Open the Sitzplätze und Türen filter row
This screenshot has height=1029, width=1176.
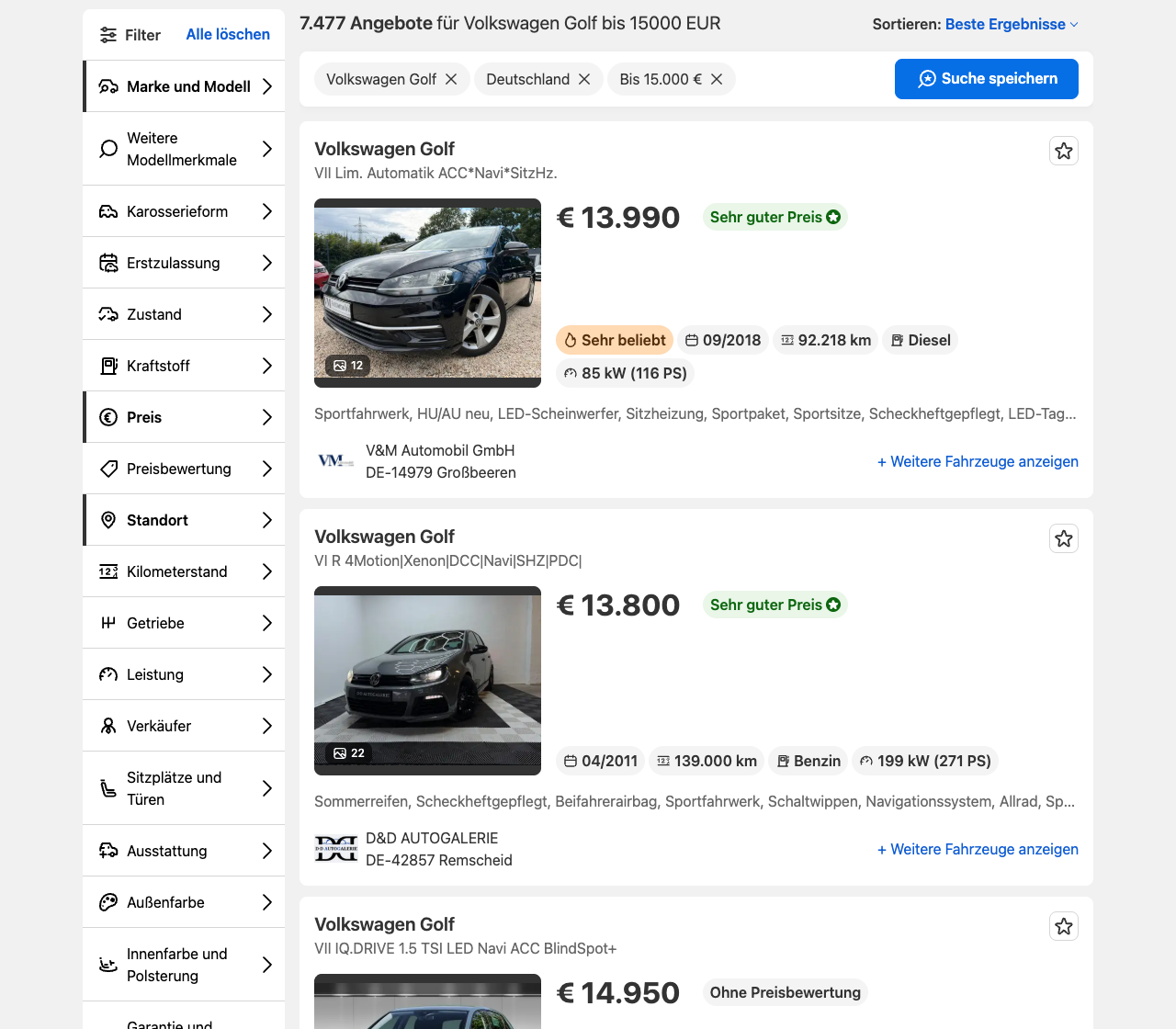(184, 788)
